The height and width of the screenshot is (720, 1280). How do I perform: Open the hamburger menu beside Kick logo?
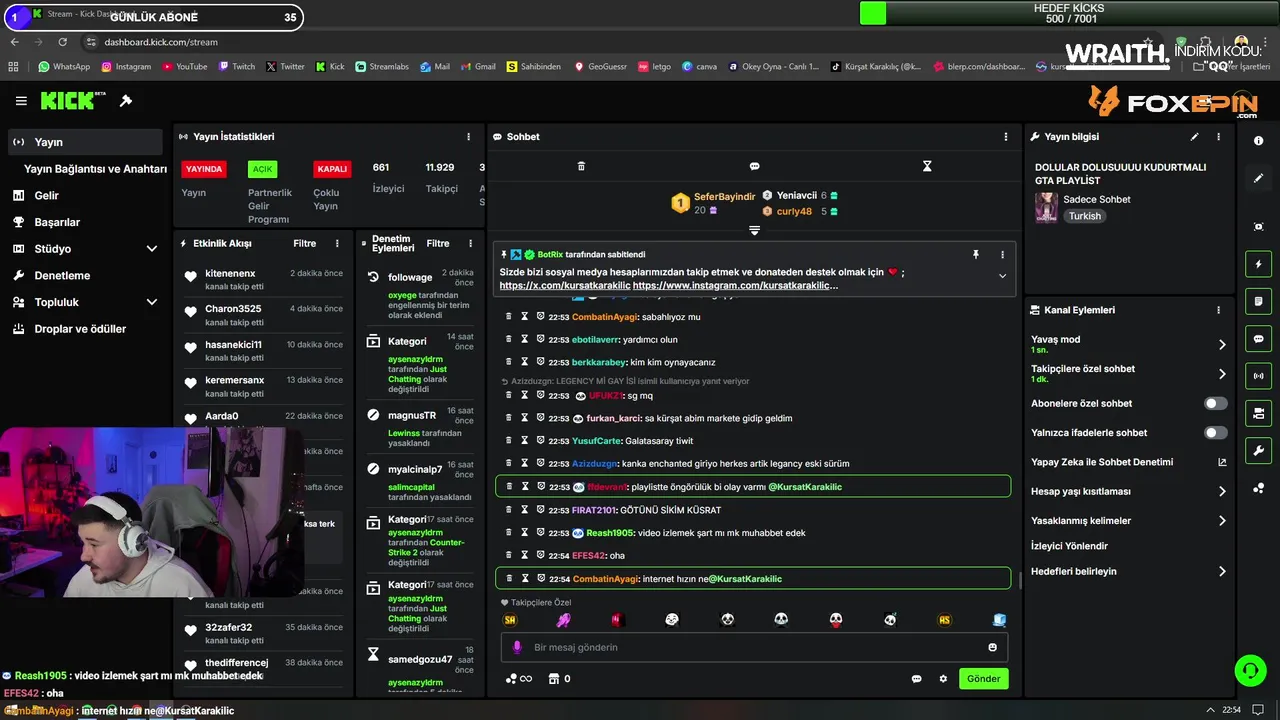[21, 101]
